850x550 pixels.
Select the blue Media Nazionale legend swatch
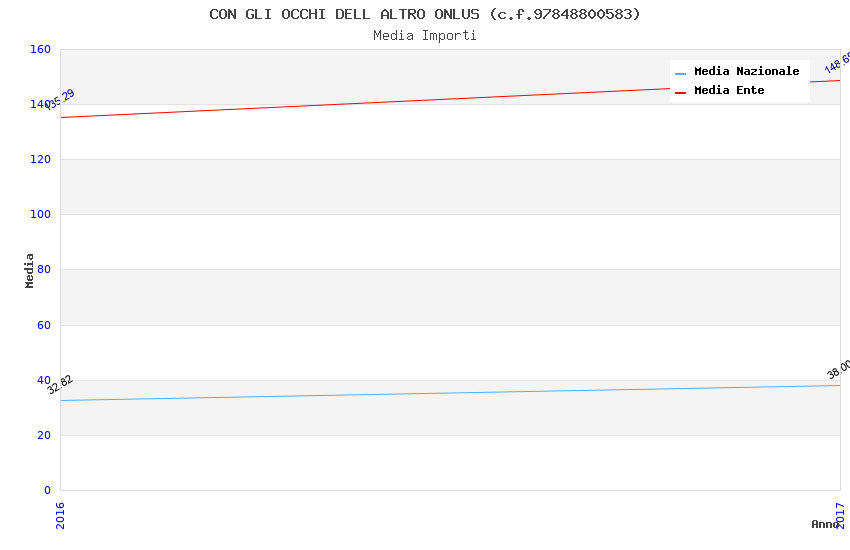680,74
